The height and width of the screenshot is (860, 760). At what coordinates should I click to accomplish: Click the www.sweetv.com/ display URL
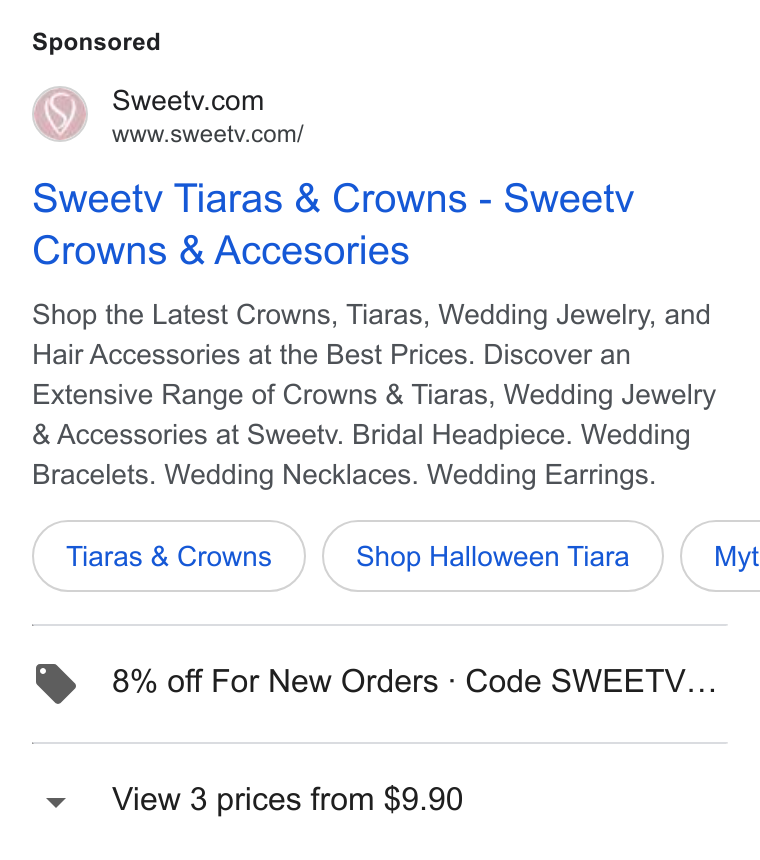point(208,134)
